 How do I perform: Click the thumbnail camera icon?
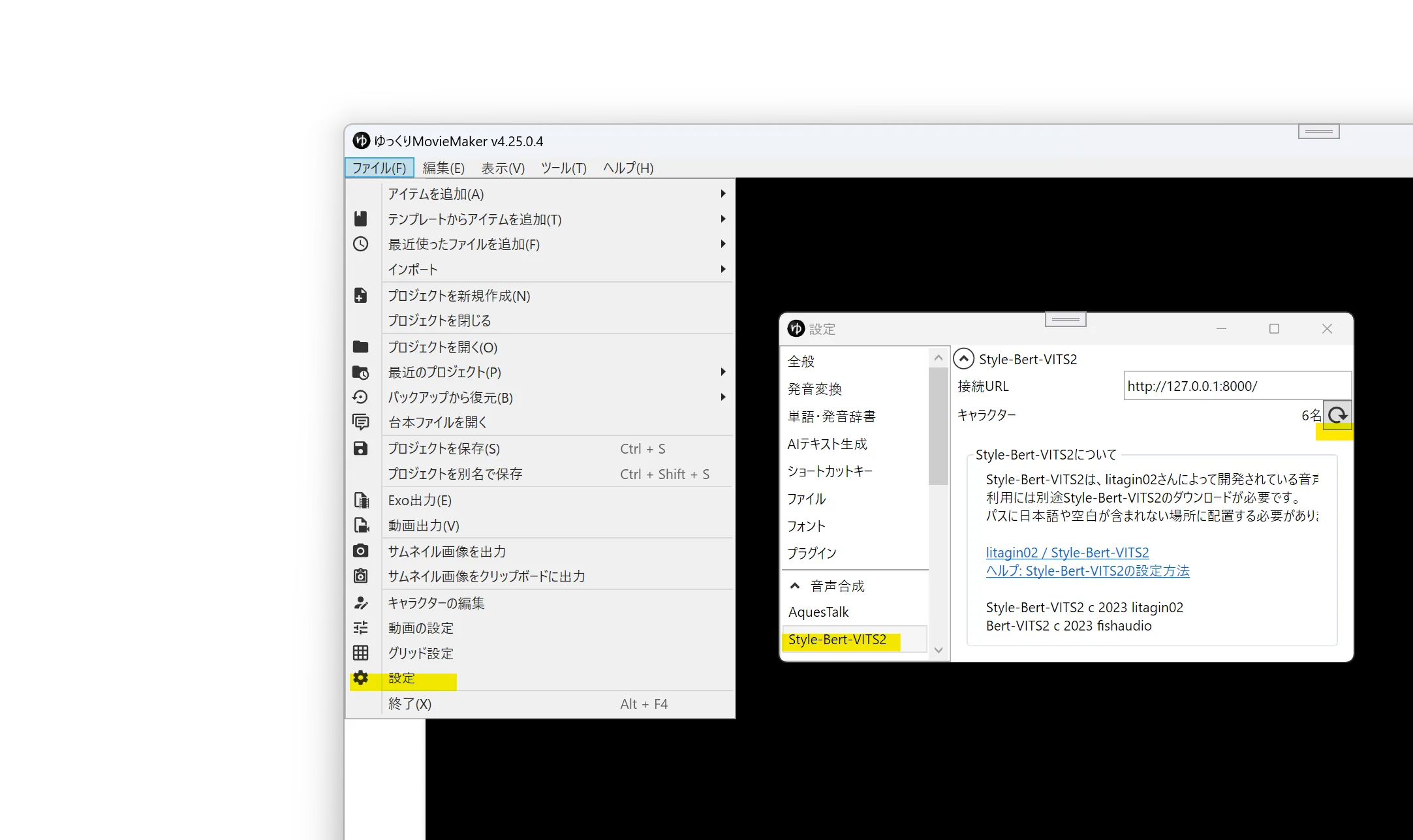click(x=360, y=551)
